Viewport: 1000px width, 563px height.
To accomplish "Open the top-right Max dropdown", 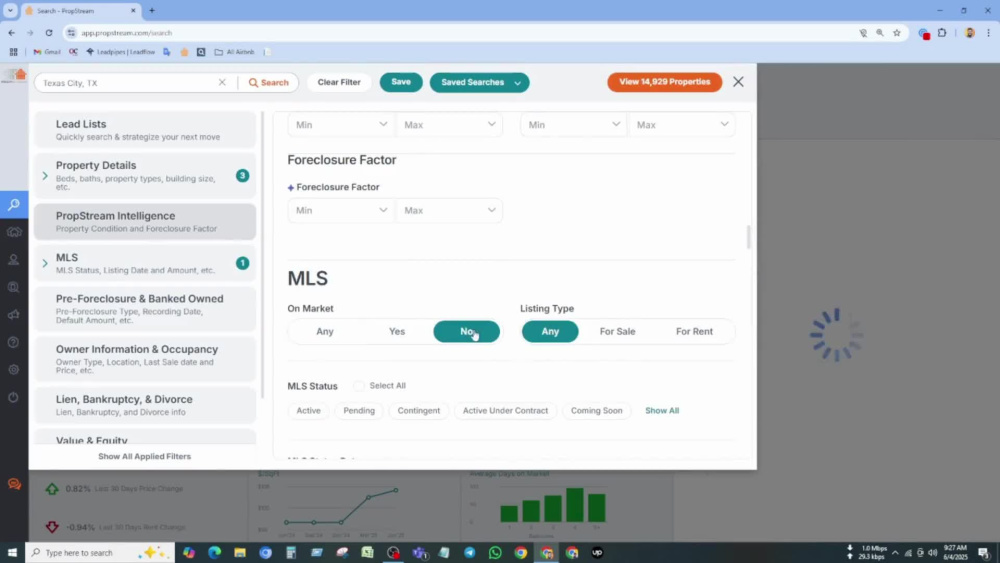I will coord(682,124).
